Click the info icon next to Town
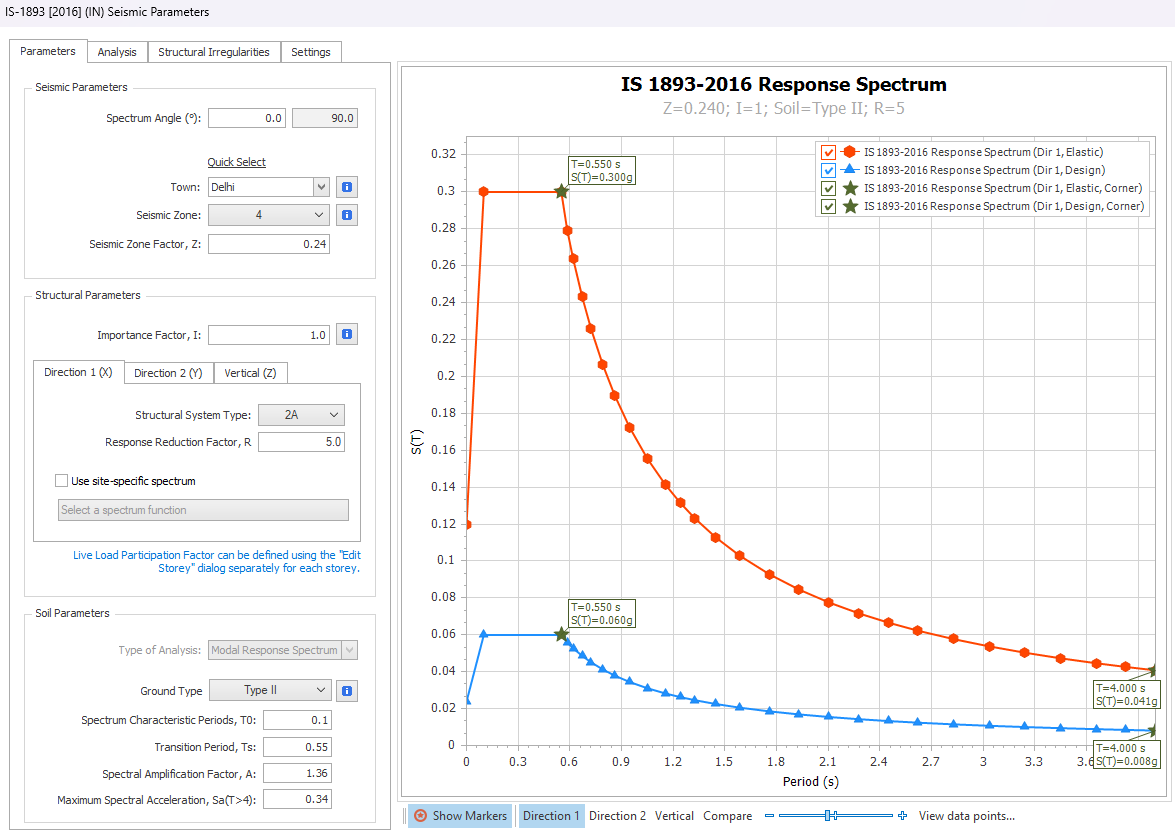Image resolution: width=1175 pixels, height=833 pixels. point(347,187)
